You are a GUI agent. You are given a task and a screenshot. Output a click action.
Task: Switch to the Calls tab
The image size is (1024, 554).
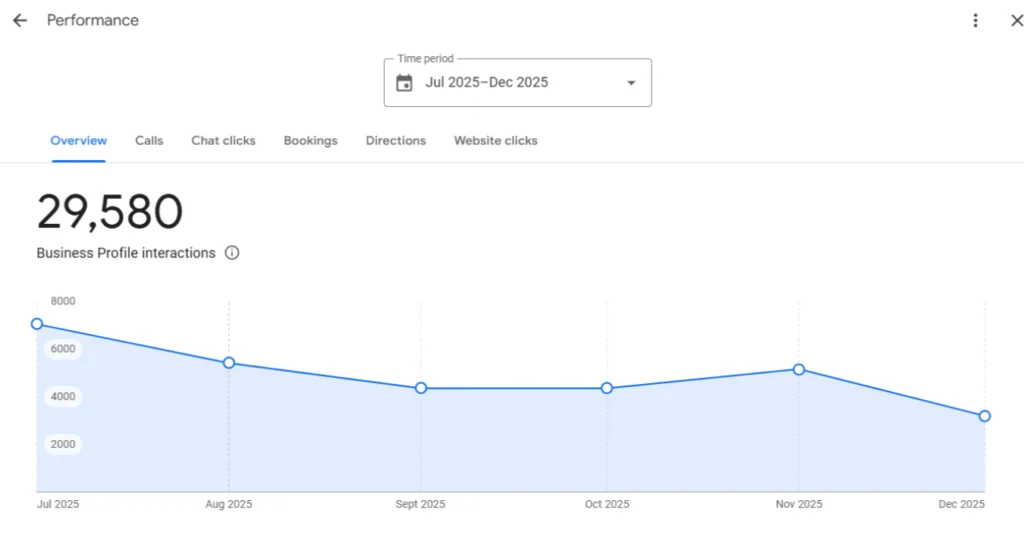(x=149, y=141)
